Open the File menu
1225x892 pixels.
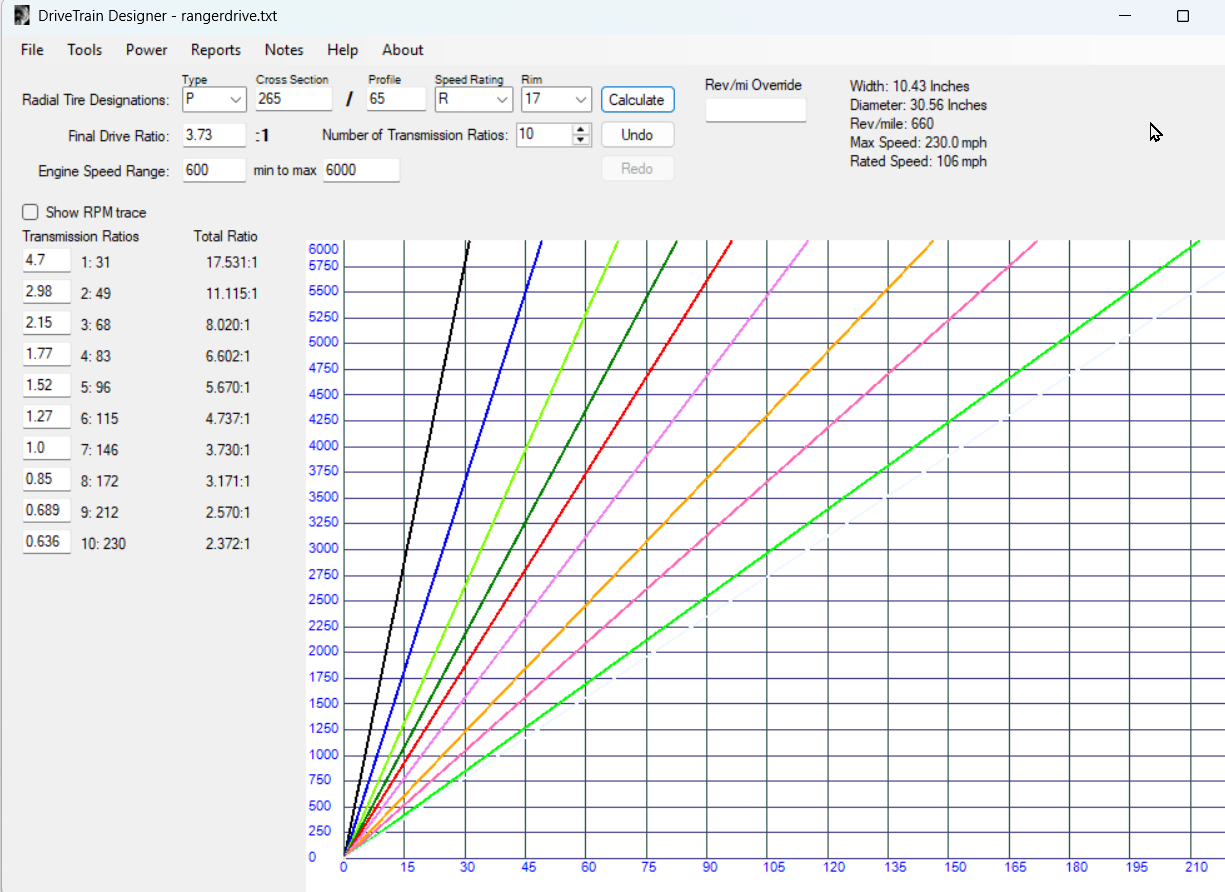point(32,50)
